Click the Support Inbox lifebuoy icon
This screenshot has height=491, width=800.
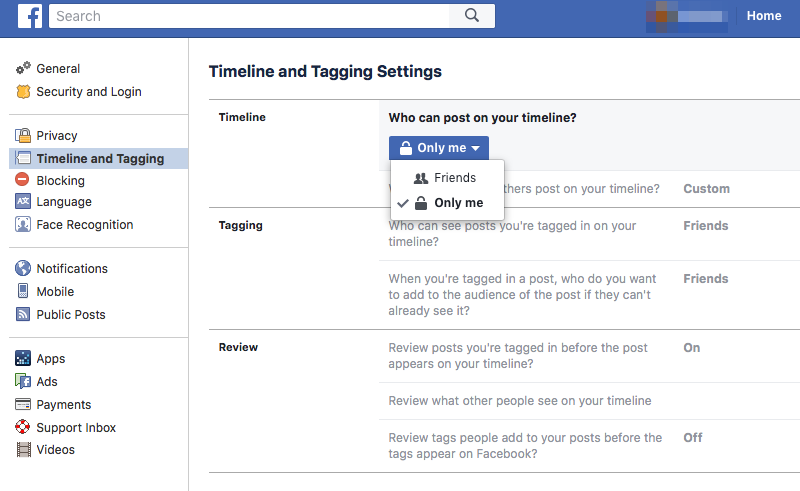coord(23,427)
